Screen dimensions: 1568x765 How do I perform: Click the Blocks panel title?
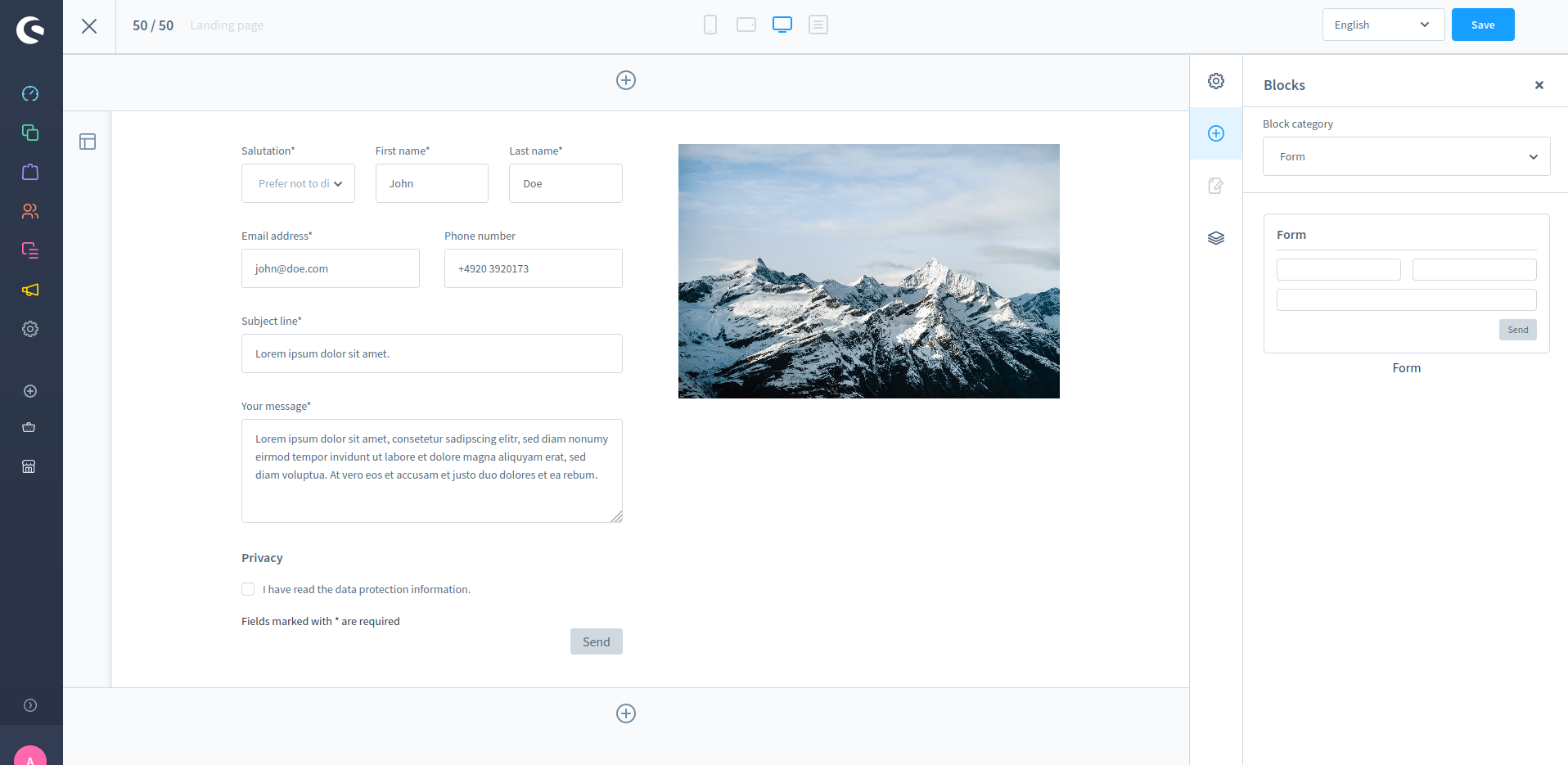click(x=1284, y=85)
